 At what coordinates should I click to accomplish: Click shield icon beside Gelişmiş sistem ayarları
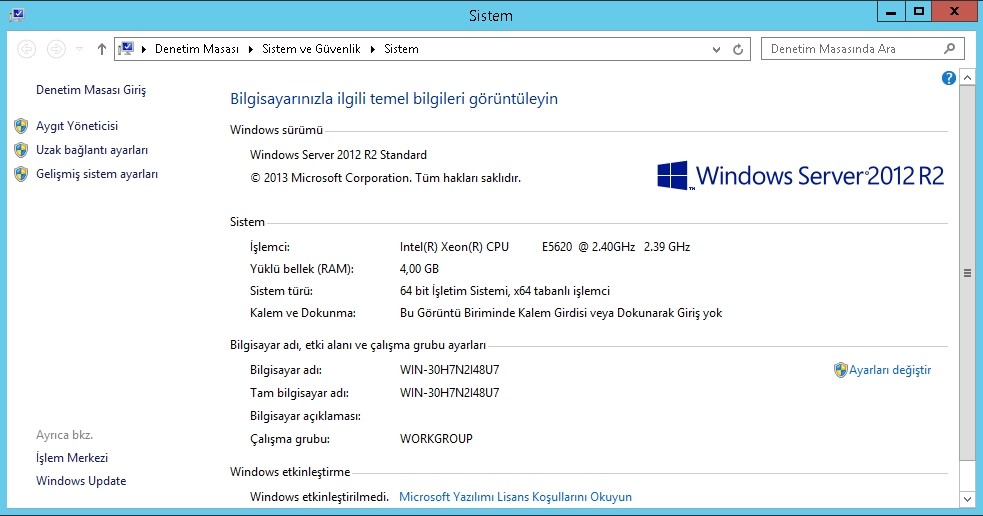(21, 174)
